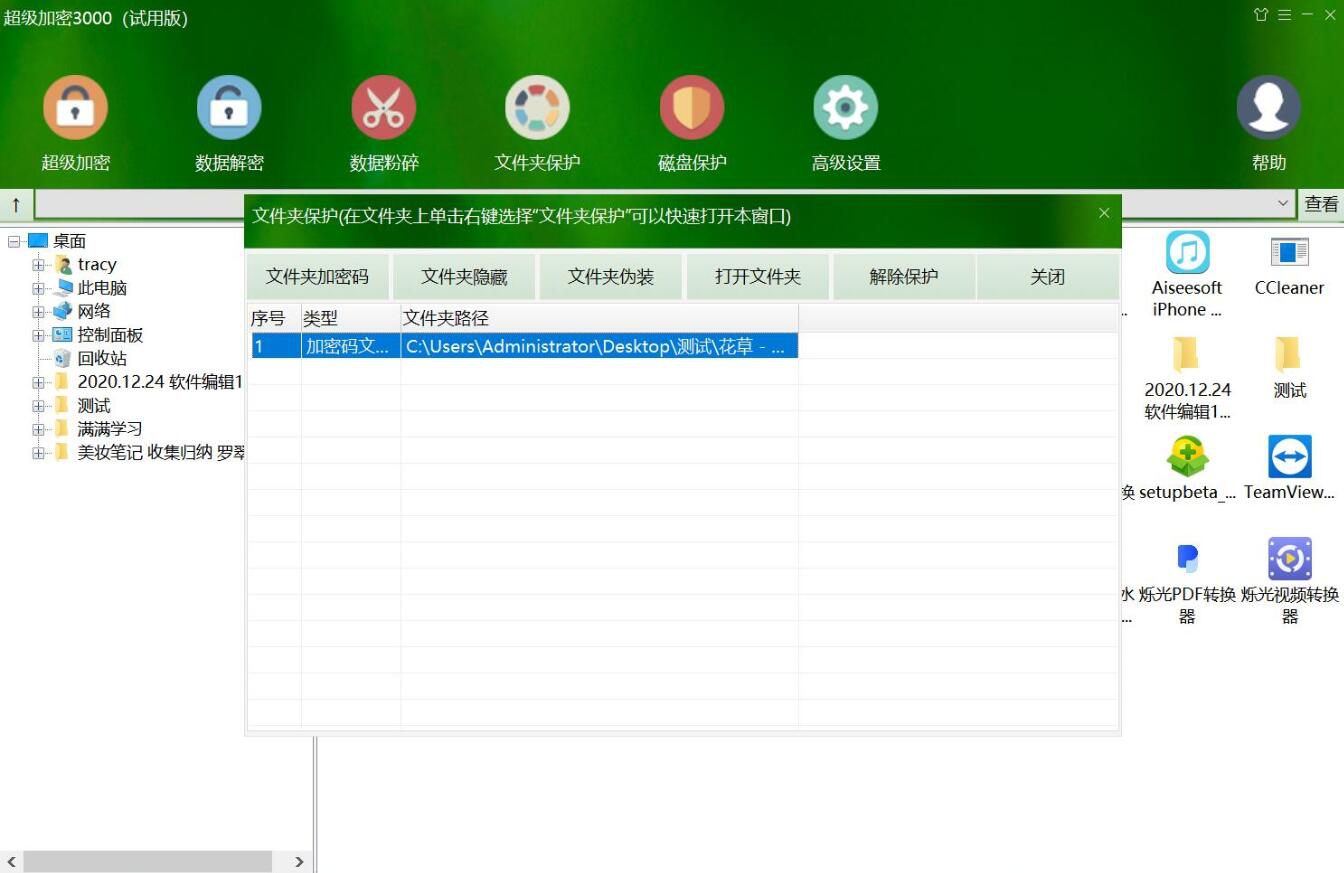Expand the 网络 tree node
Screen dimensions: 1344x873
38,311
